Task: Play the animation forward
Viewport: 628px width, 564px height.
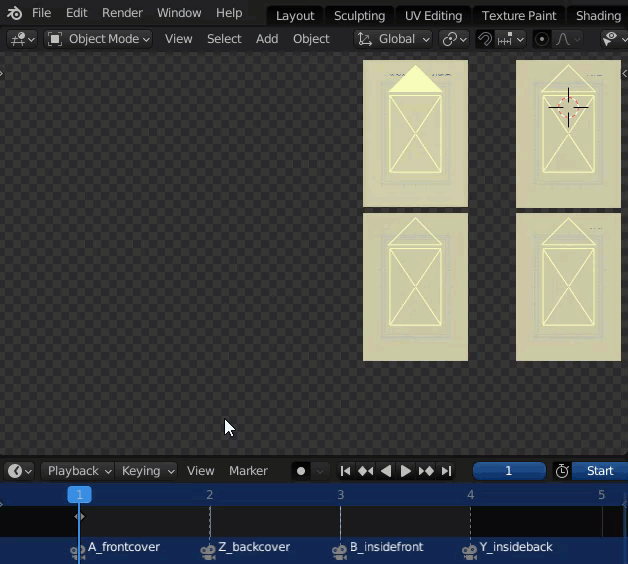Action: (406, 471)
